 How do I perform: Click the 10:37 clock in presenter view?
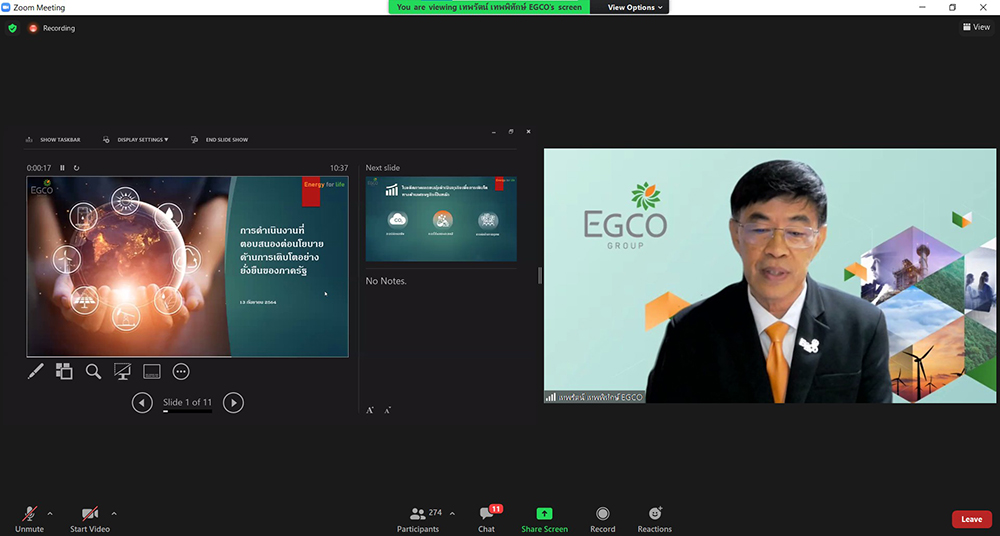(x=339, y=168)
